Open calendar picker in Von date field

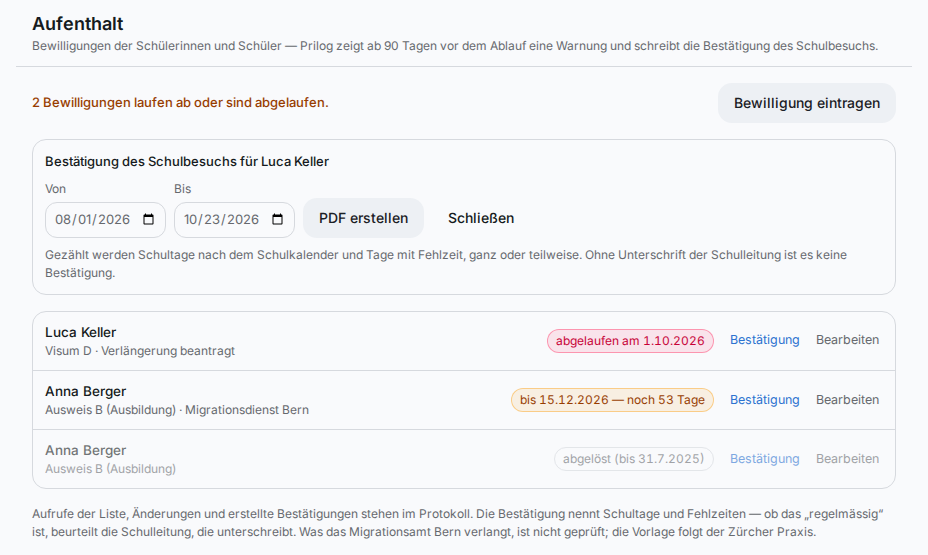tap(149, 220)
